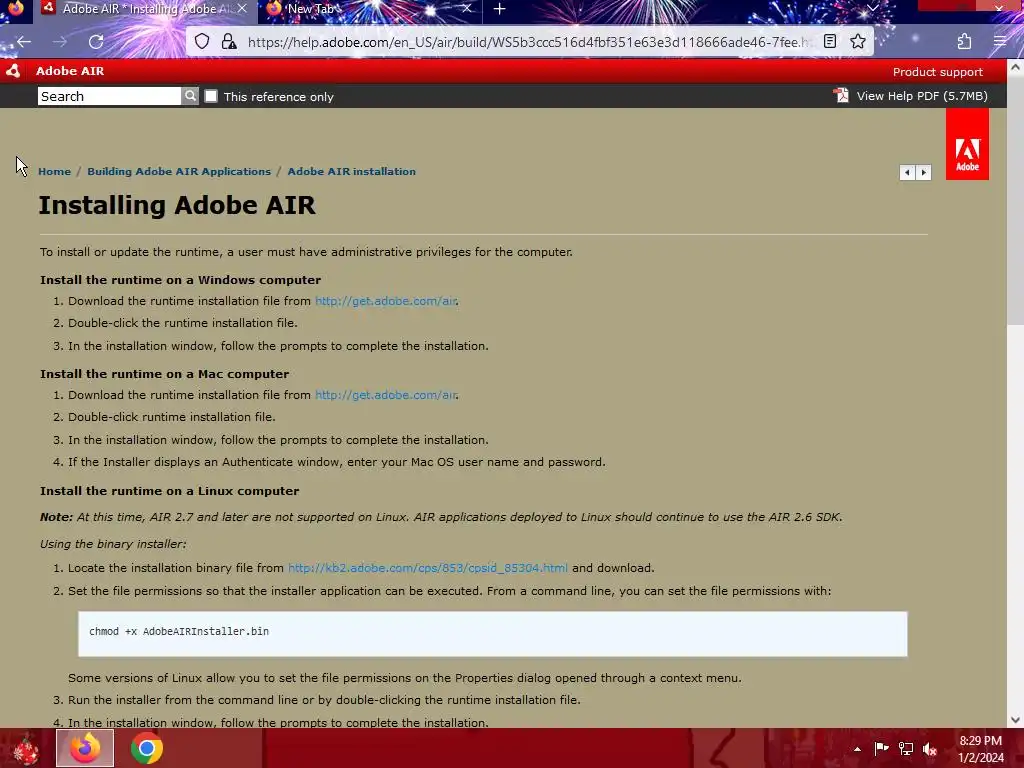Go back to the previous page

point(24,42)
